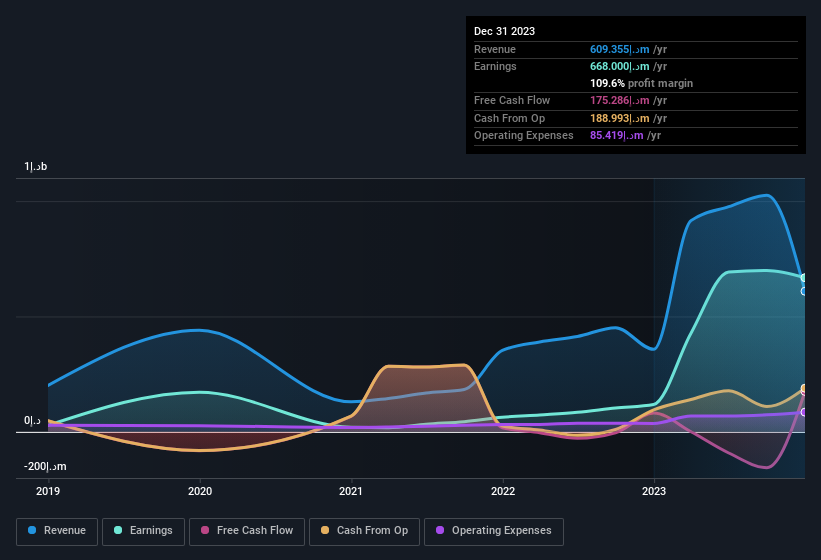Toggle the Free Cash Flow legend button

click(247, 531)
